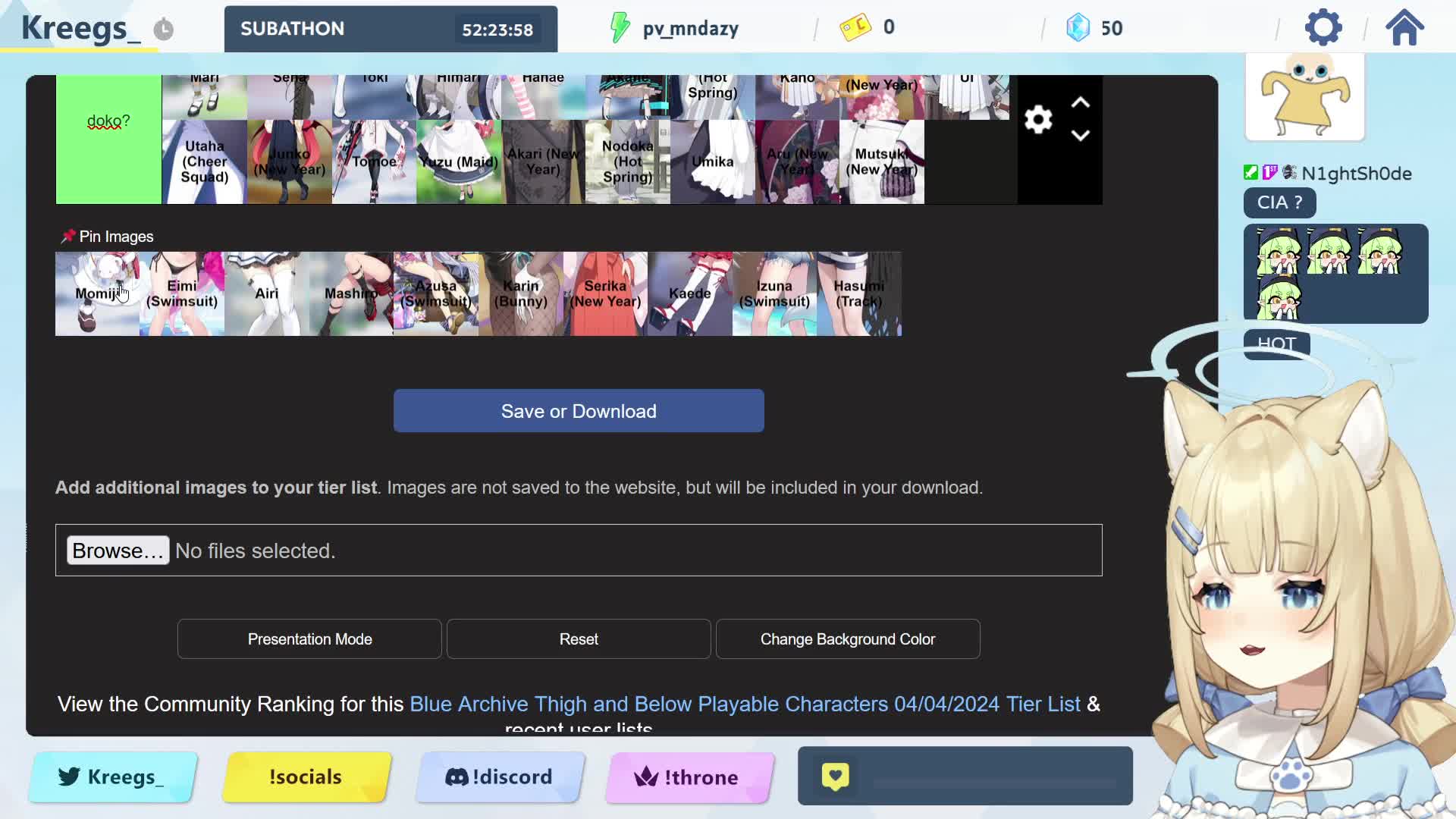Click the stream overlay settings gear icon

(1323, 28)
